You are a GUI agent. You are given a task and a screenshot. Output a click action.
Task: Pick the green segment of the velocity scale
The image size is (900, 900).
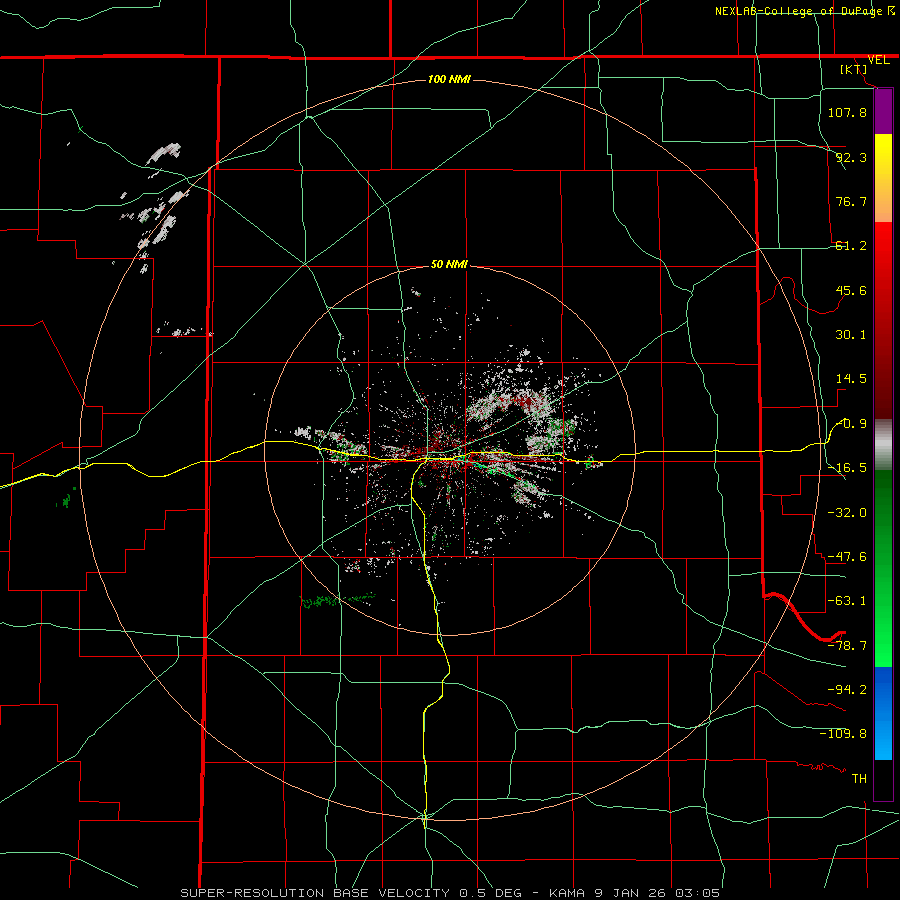tap(883, 568)
